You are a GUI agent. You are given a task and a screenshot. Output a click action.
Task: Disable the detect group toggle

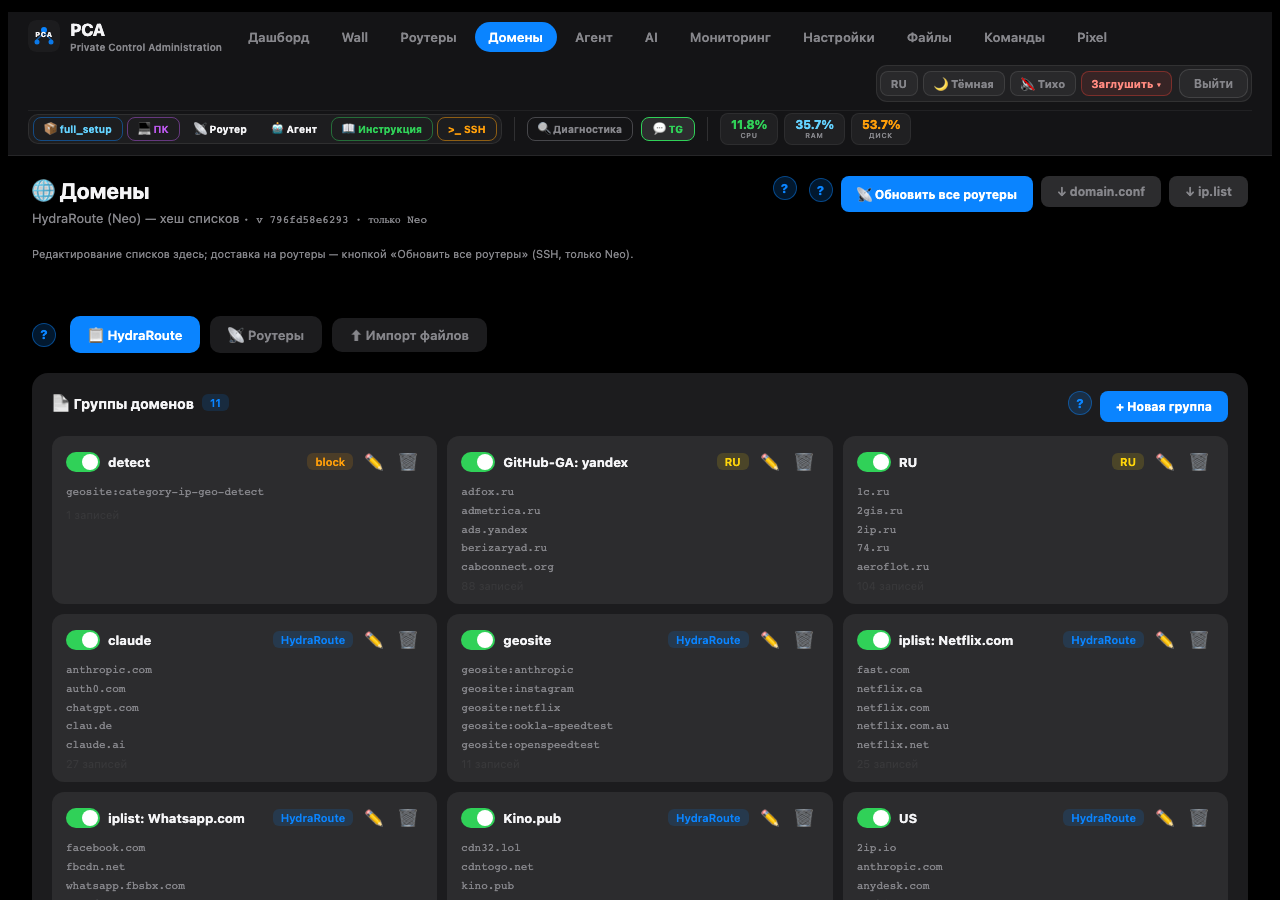click(83, 462)
